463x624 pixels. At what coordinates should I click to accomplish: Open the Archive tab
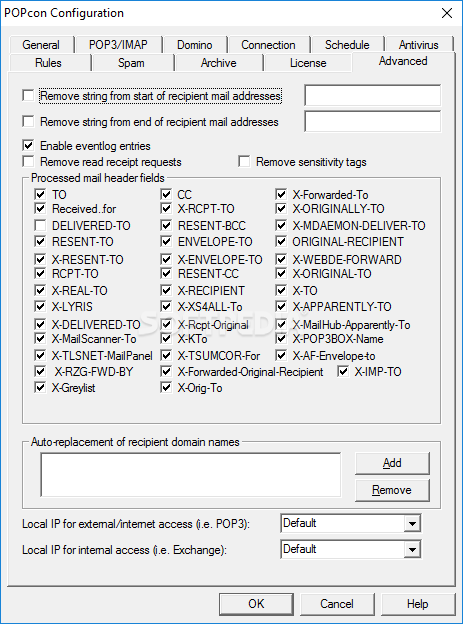tap(219, 63)
